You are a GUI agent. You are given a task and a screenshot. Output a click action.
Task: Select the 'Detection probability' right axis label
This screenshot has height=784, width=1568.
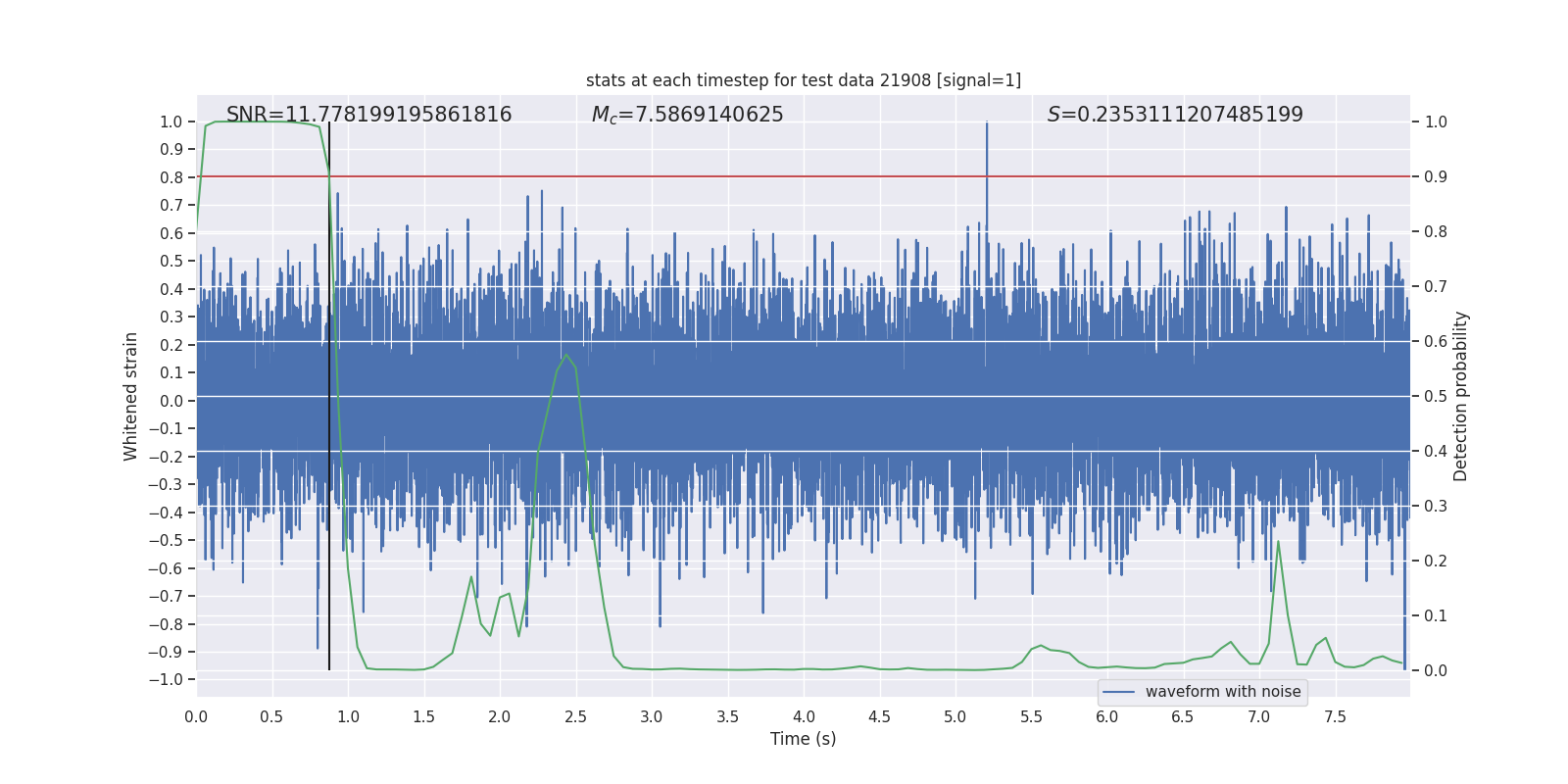click(x=1460, y=396)
